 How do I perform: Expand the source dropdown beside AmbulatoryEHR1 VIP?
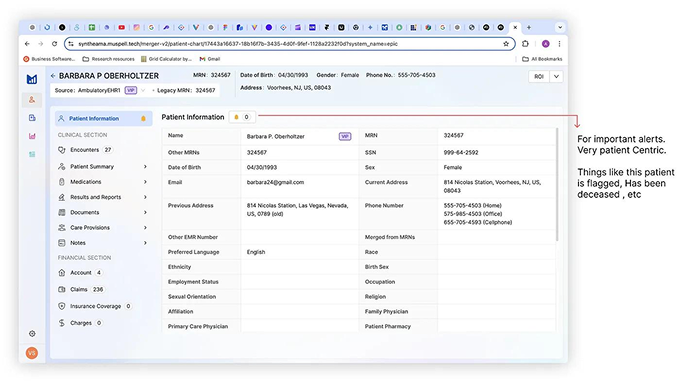[x=143, y=90]
